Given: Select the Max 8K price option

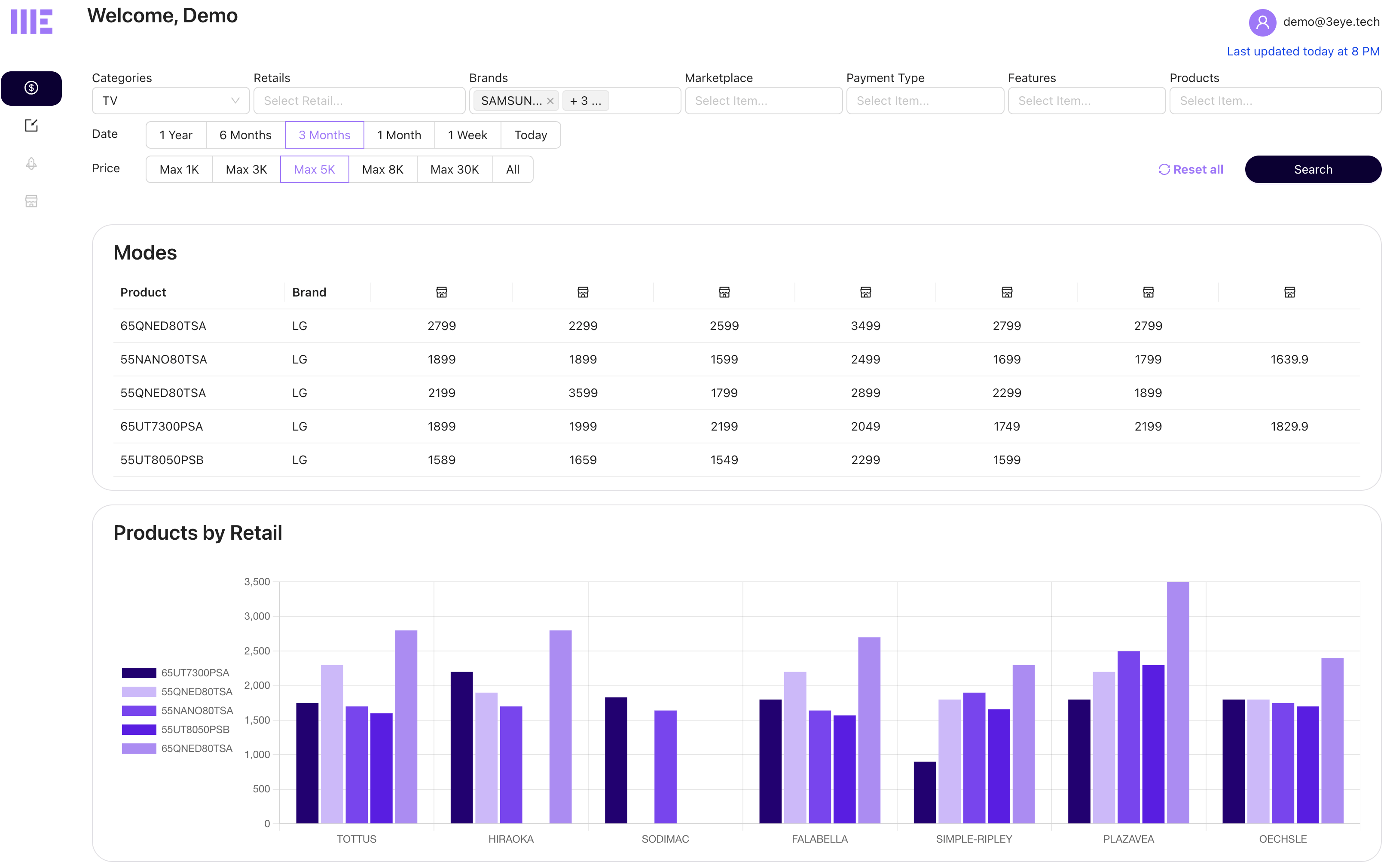Looking at the screenshot, I should [382, 169].
